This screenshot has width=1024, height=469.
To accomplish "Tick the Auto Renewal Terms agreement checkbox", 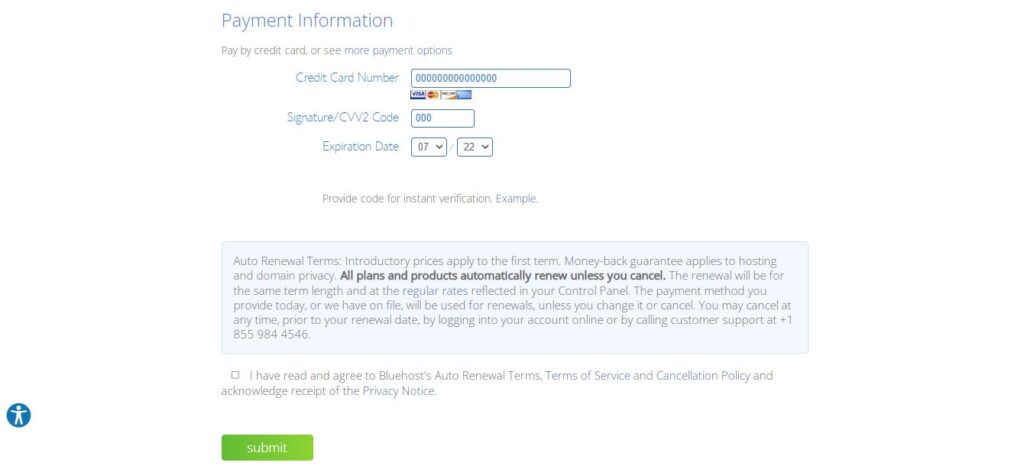I will [x=235, y=375].
